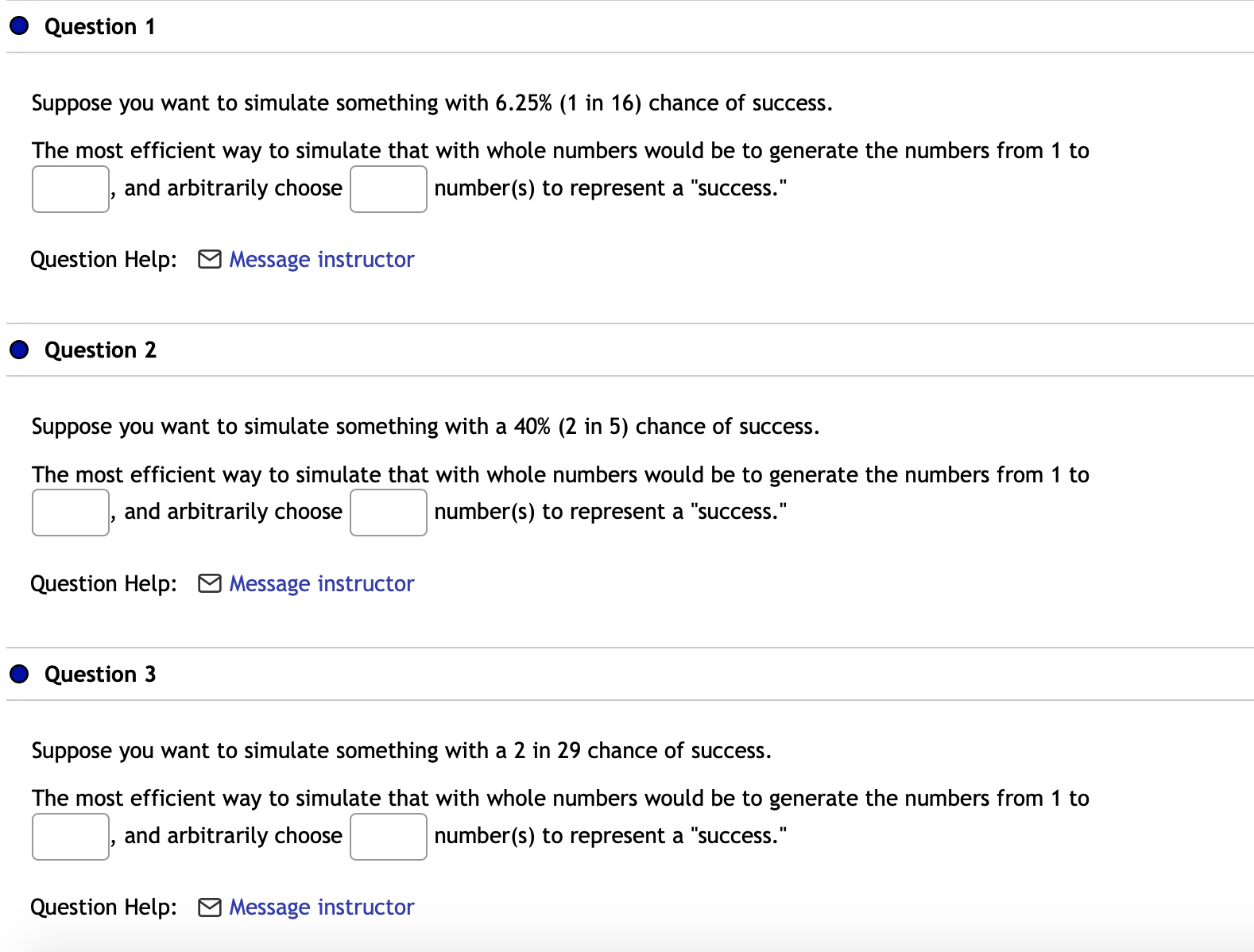Open Message instructor link for Question 3

coord(321,907)
